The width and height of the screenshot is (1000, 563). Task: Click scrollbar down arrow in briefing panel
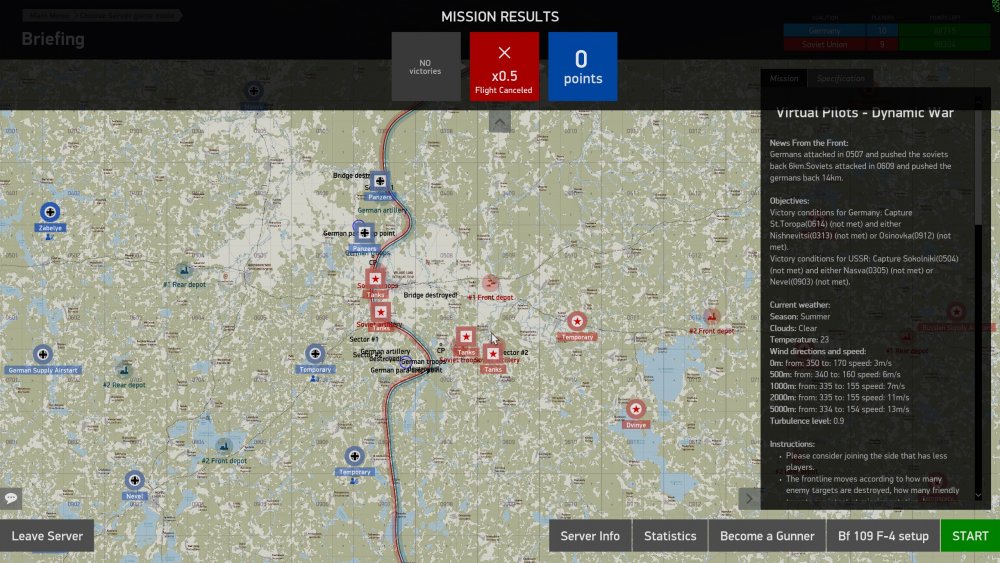point(978,495)
